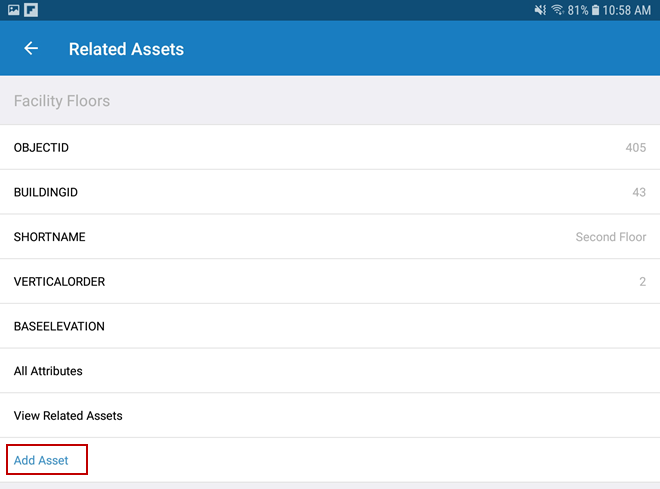Click the Add Asset link
The image size is (660, 489).
tap(42, 460)
